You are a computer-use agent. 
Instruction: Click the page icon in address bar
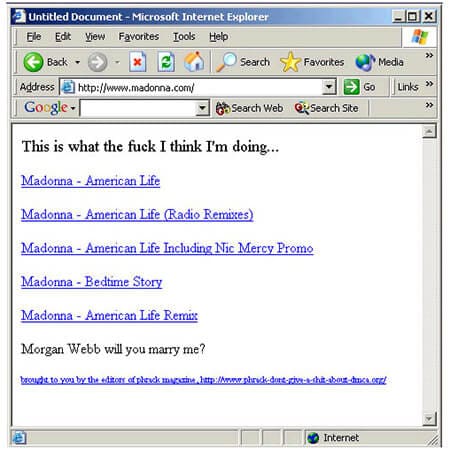coord(68,87)
